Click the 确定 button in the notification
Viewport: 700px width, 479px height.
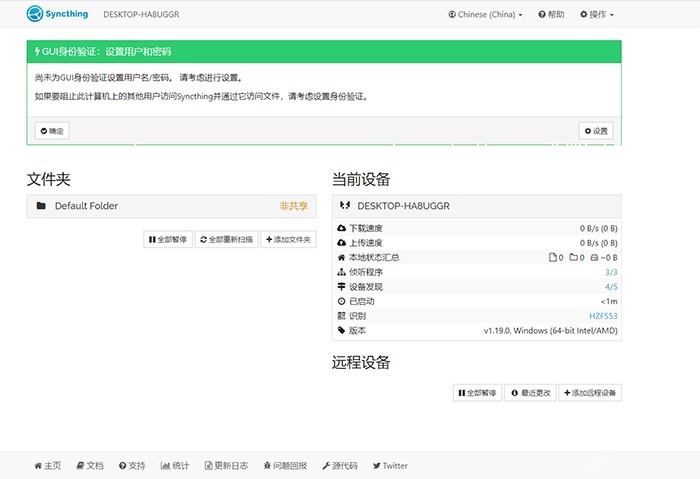point(52,131)
